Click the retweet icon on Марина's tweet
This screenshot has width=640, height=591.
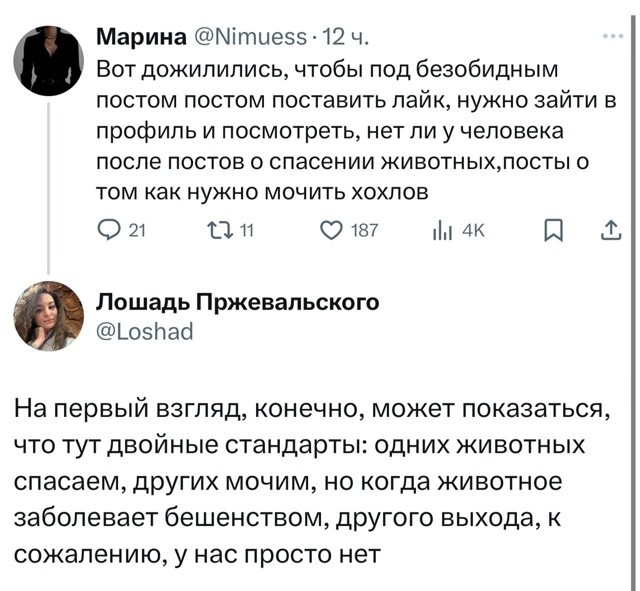[220, 231]
